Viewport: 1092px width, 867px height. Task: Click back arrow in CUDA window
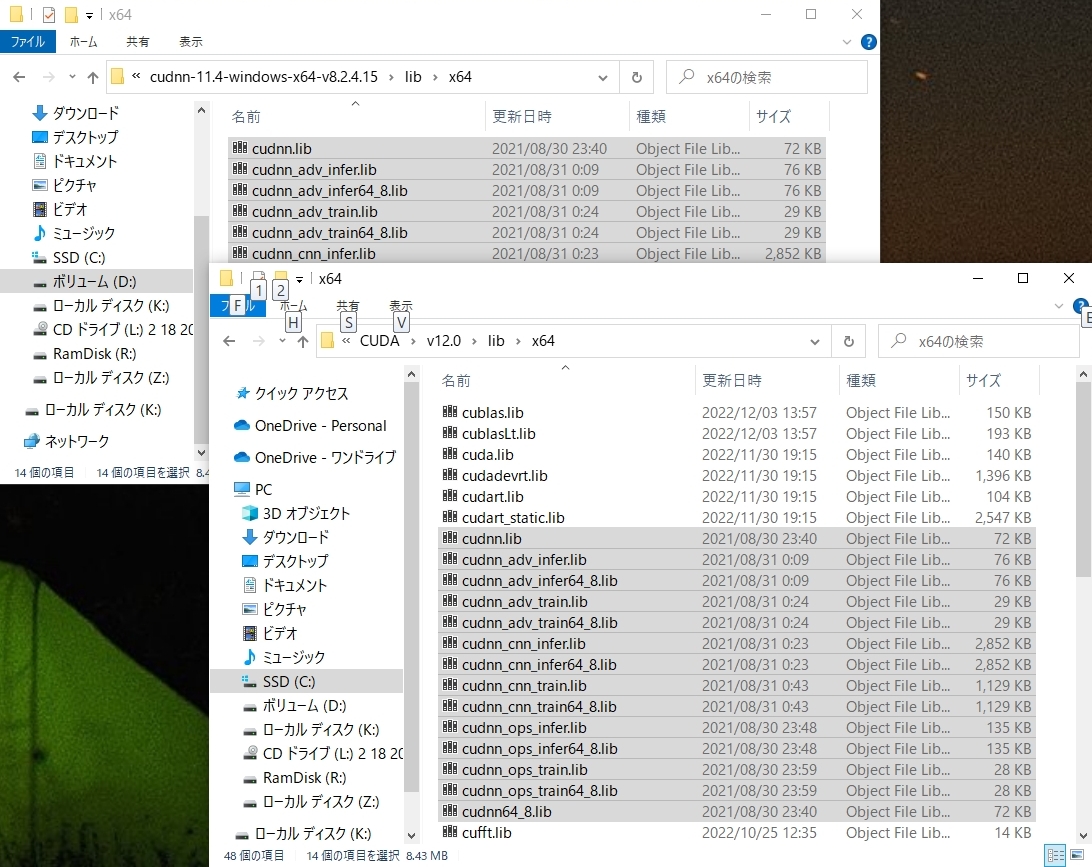pyautogui.click(x=229, y=341)
